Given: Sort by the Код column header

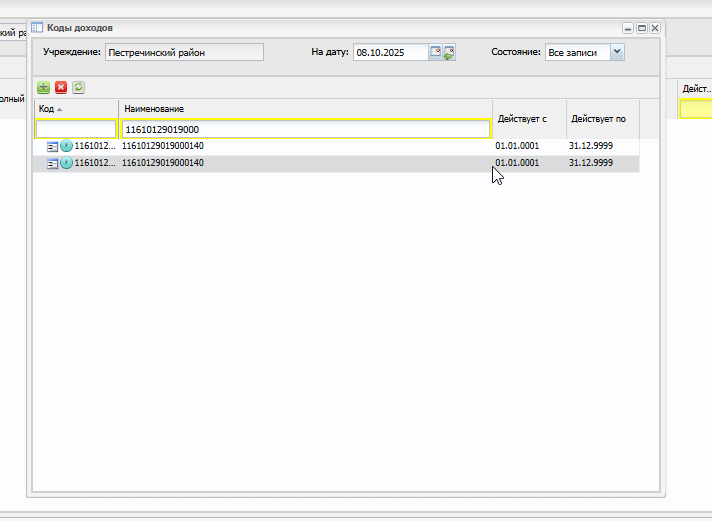Looking at the screenshot, I should (76, 109).
